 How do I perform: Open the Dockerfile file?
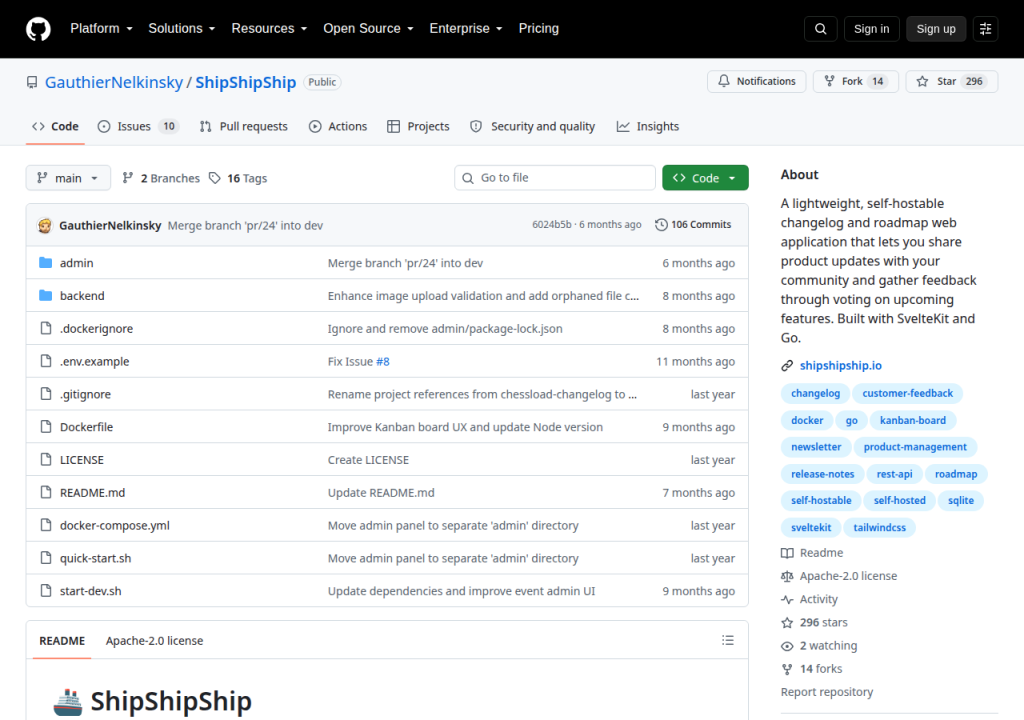click(x=86, y=427)
